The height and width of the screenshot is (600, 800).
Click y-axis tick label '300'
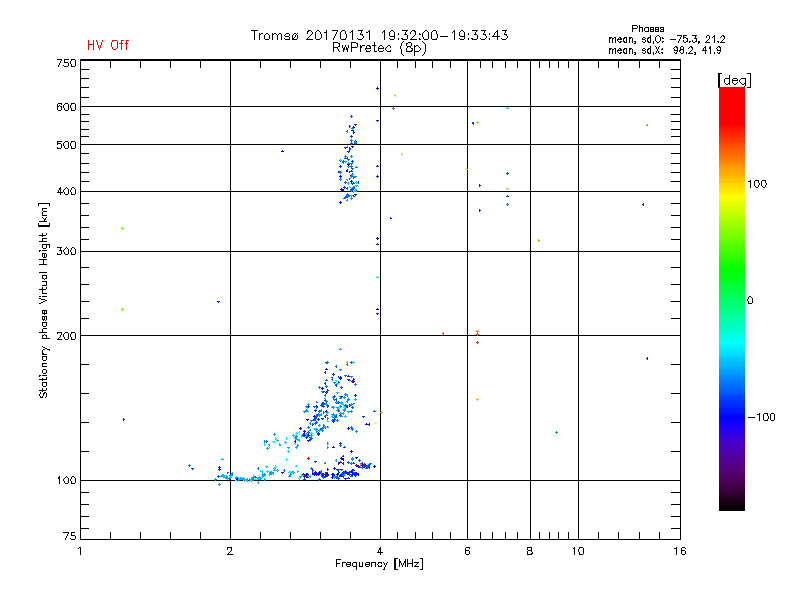tap(66, 252)
